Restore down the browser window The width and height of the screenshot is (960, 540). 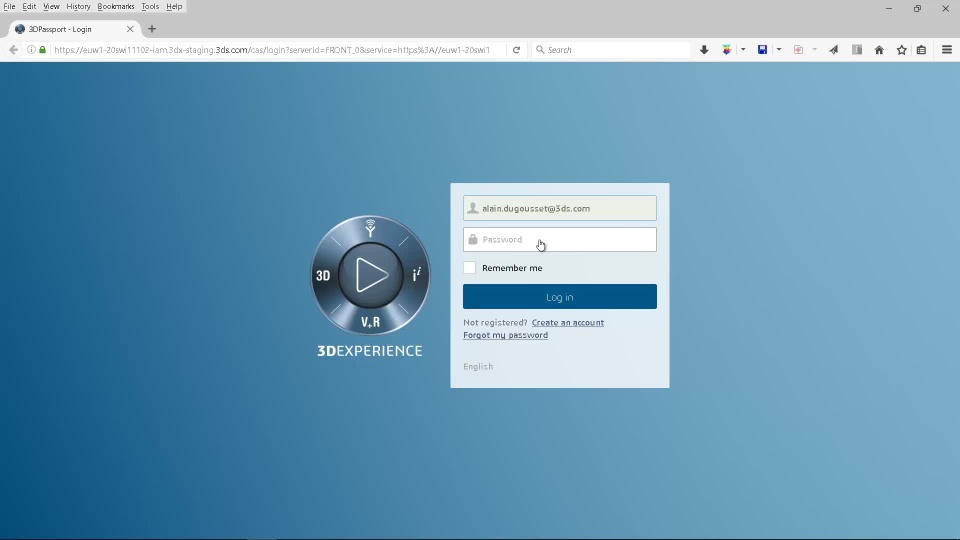pyautogui.click(x=917, y=9)
